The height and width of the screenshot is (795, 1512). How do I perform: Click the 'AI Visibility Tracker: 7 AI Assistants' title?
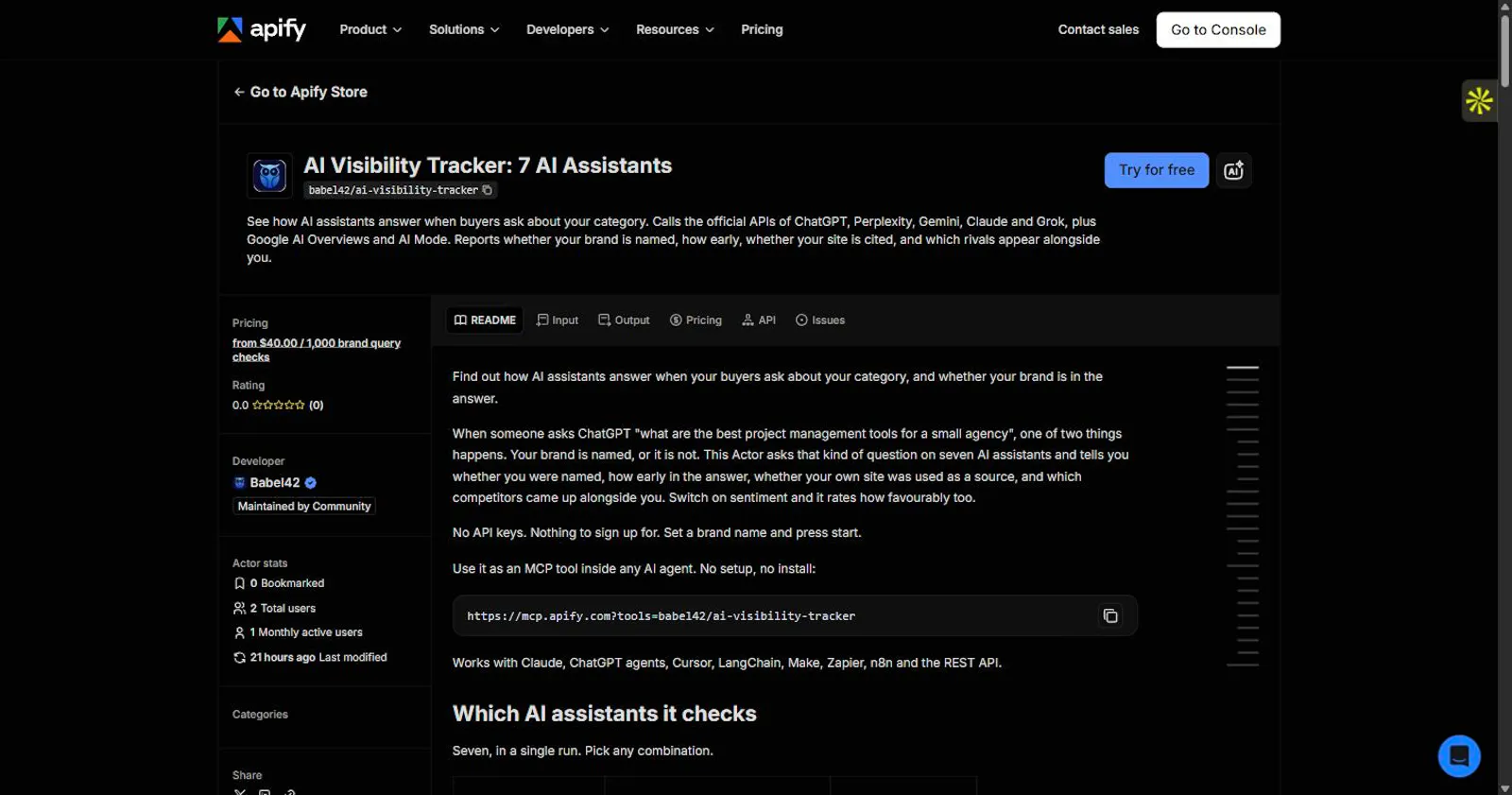click(x=488, y=165)
